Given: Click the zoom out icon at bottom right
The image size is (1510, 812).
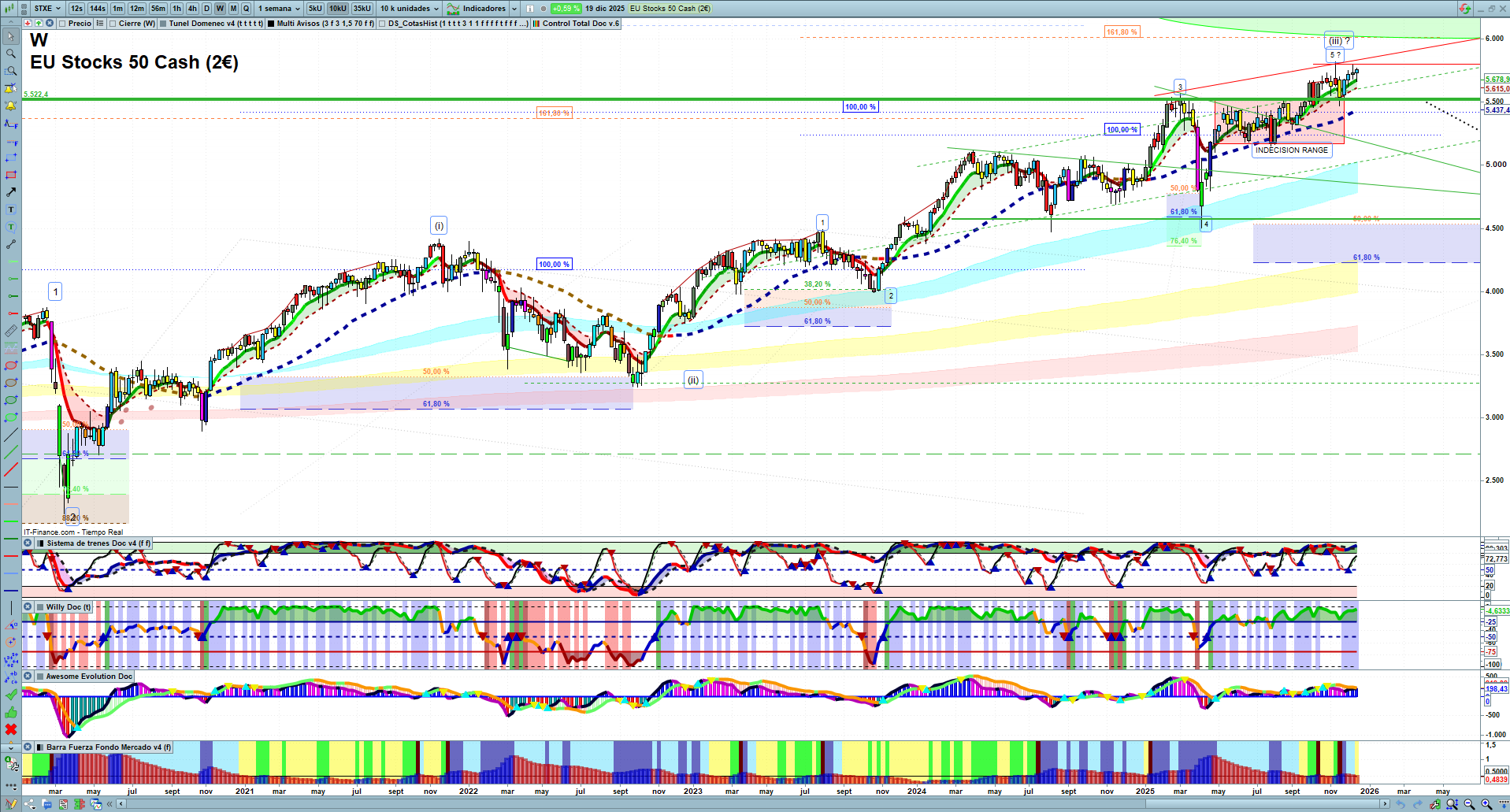Looking at the screenshot, I should pos(1469,804).
